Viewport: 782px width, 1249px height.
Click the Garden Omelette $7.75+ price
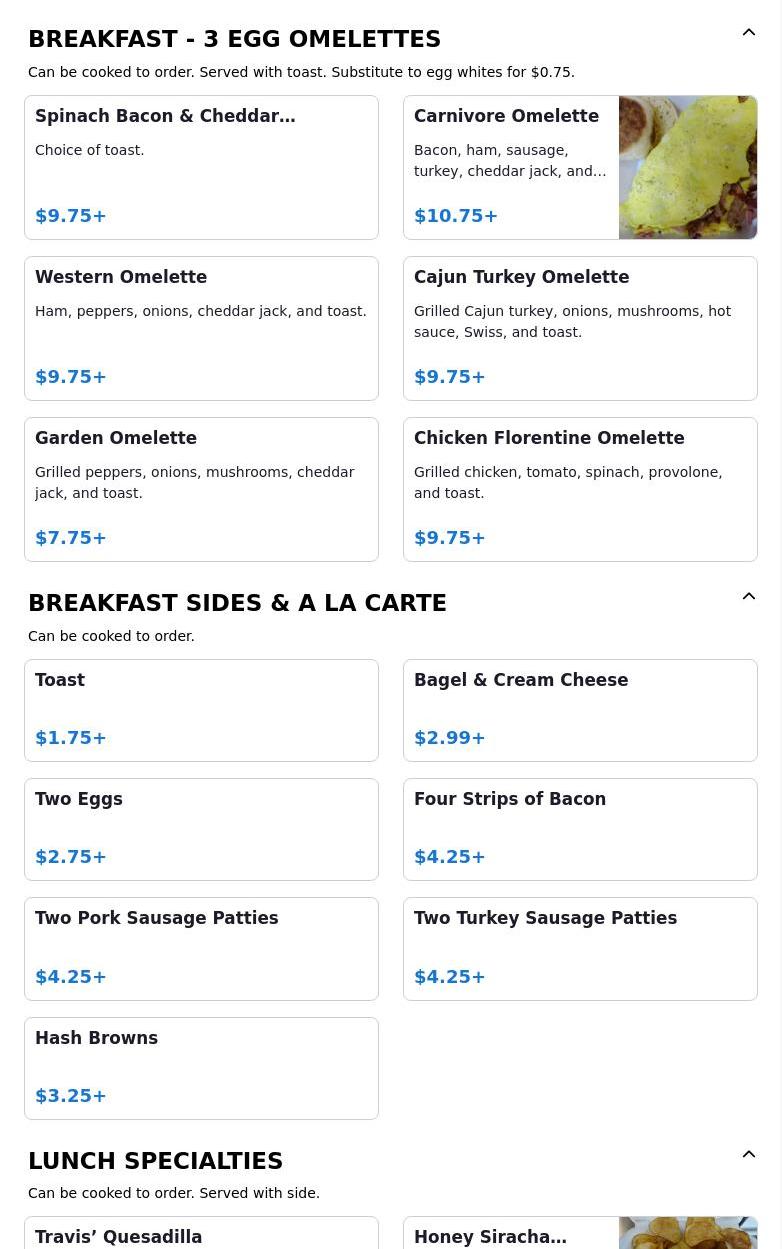click(71, 538)
